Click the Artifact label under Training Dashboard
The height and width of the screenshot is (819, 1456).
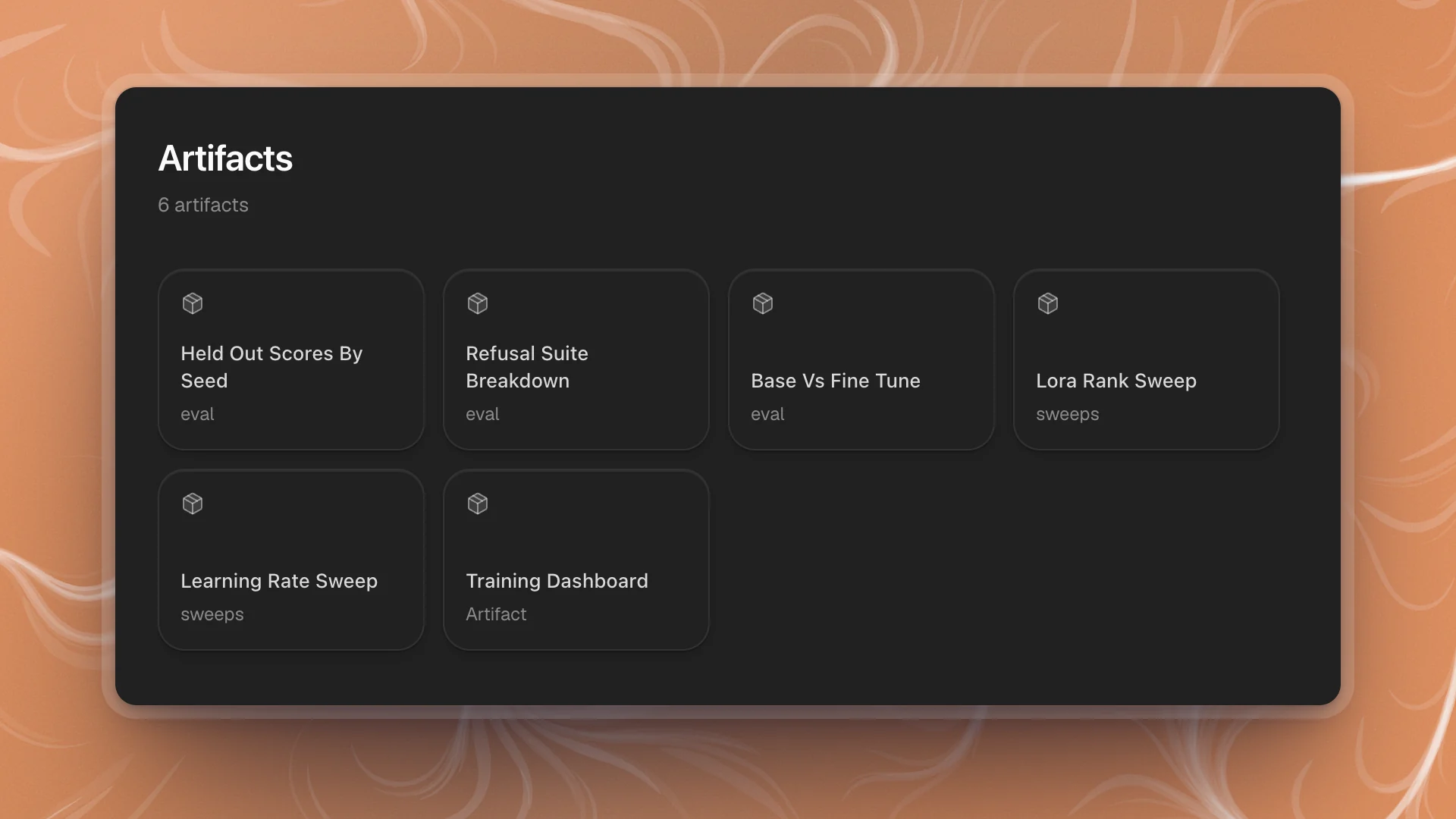click(x=496, y=614)
